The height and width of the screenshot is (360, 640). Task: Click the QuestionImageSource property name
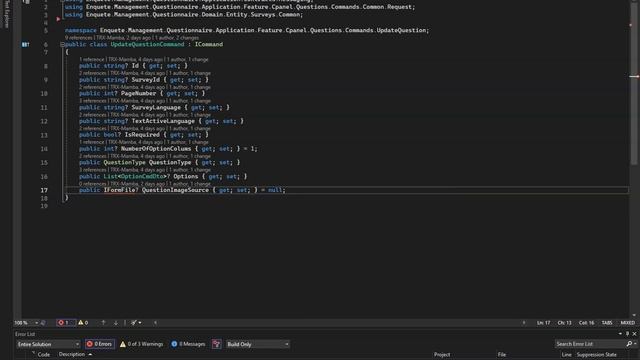175,190
